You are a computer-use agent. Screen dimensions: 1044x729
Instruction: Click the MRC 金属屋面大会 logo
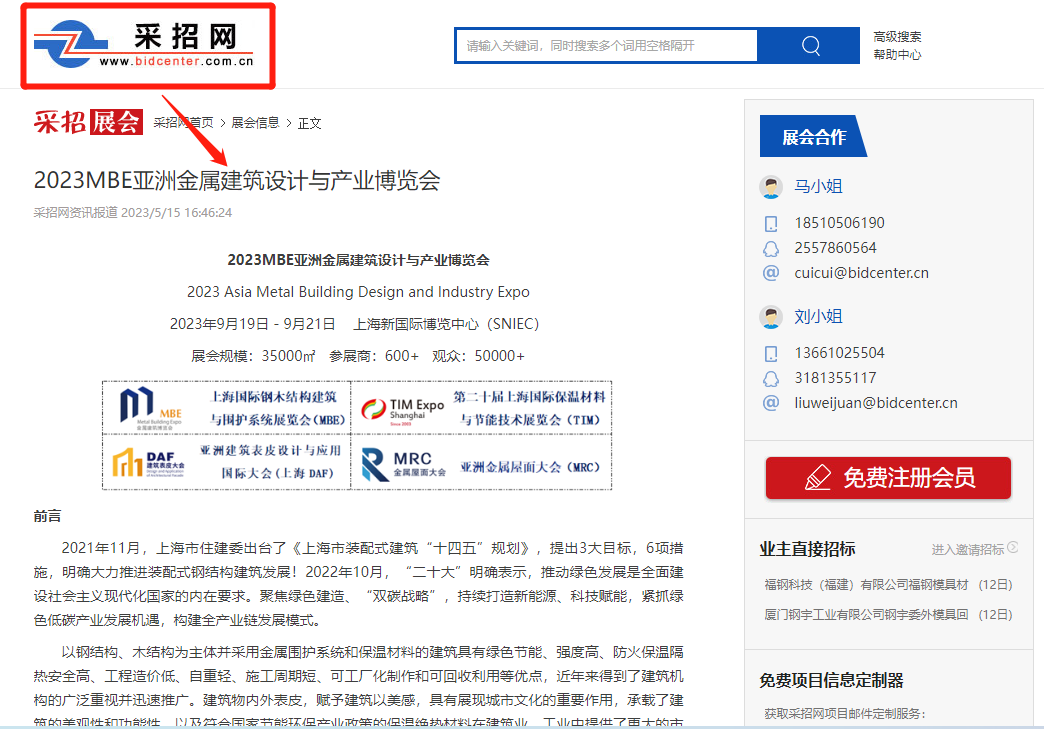click(x=403, y=464)
